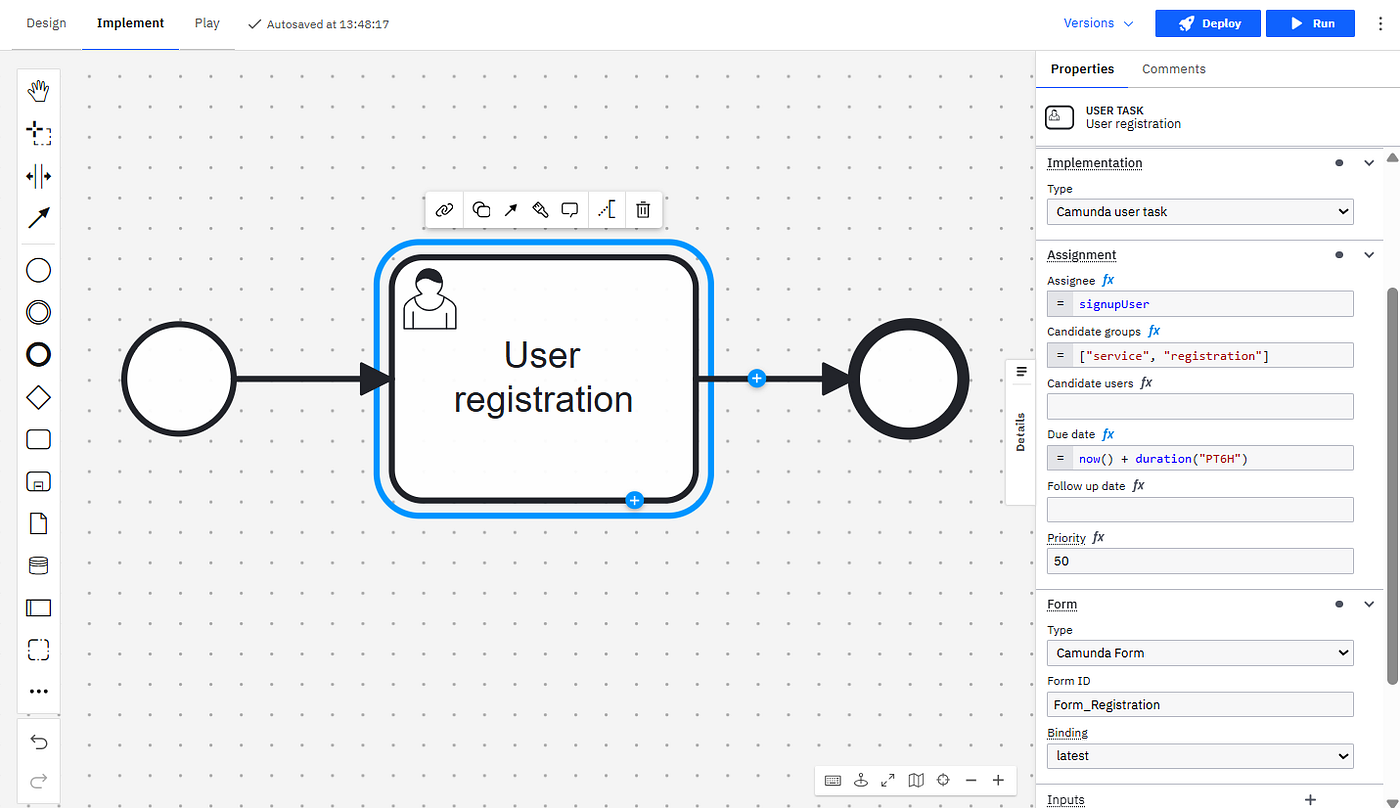Open the Versions dropdown
The height and width of the screenshot is (808, 1400).
[1098, 23]
